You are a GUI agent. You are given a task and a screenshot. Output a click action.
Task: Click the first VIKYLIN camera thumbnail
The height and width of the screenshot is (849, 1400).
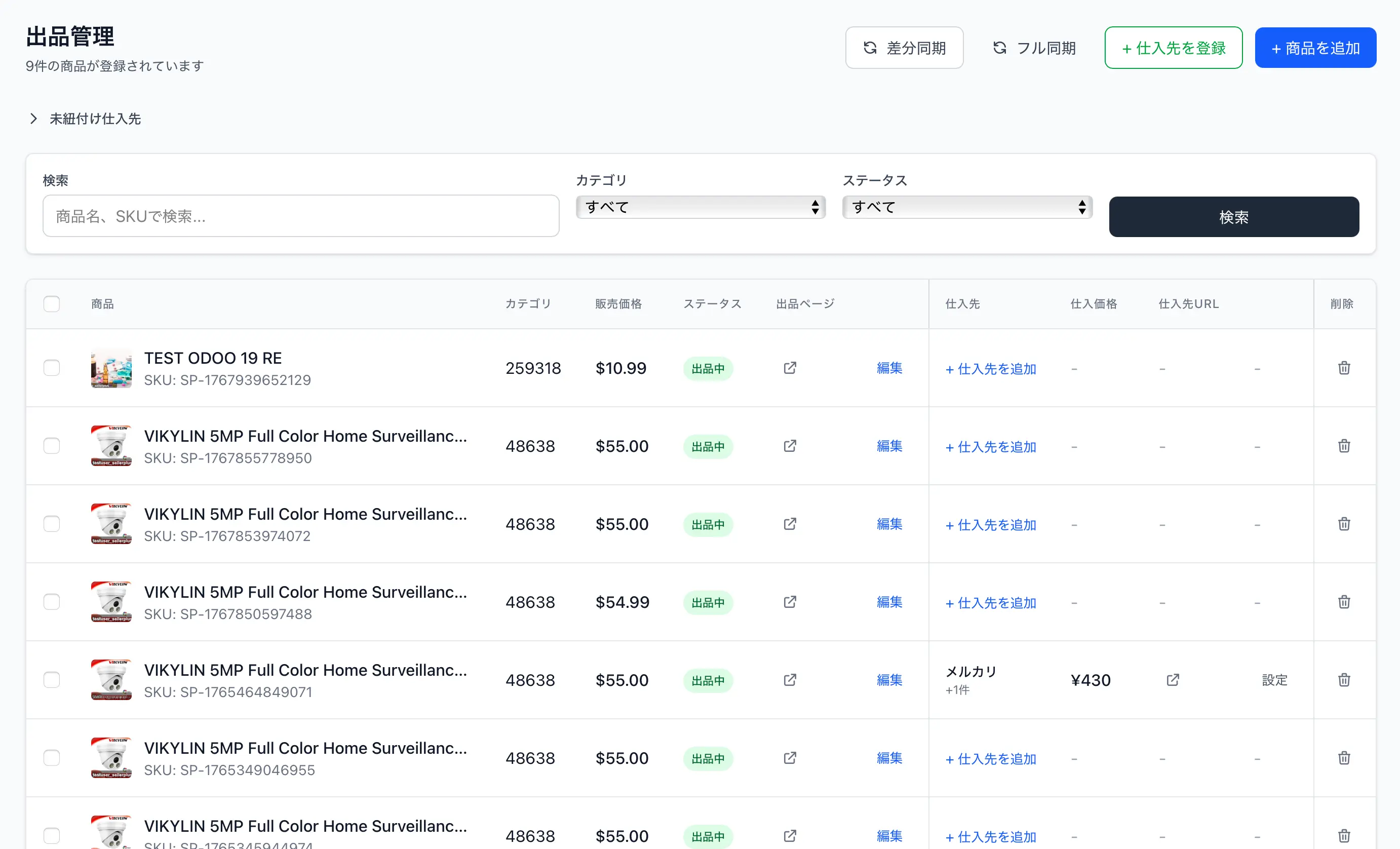(111, 446)
